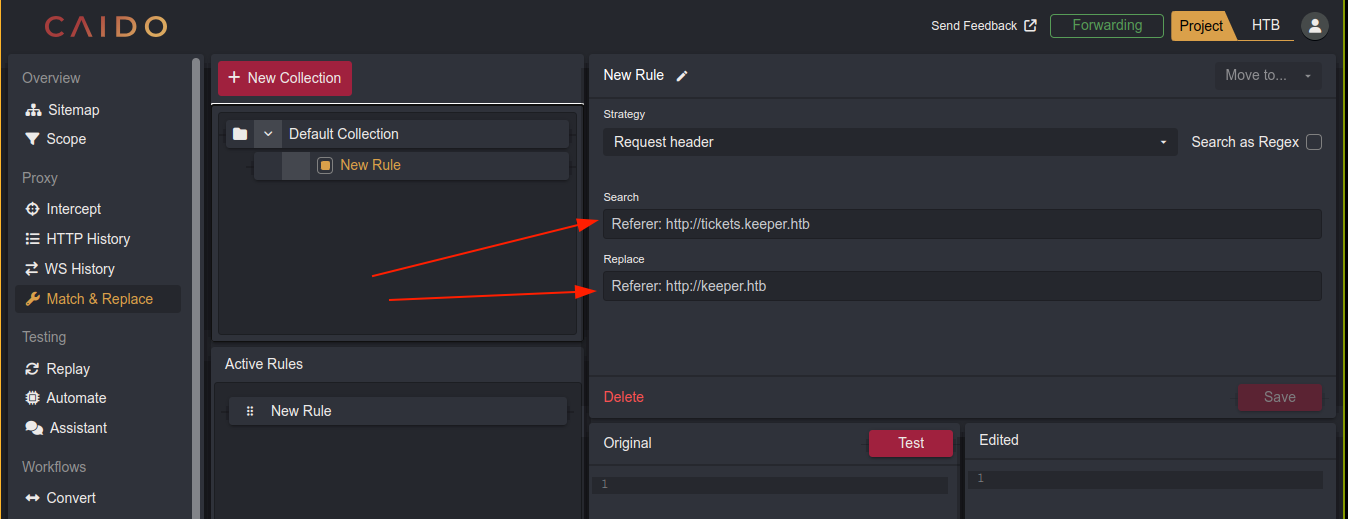Click the Assistant chat bubbles icon
The image size is (1348, 519).
pos(33,428)
